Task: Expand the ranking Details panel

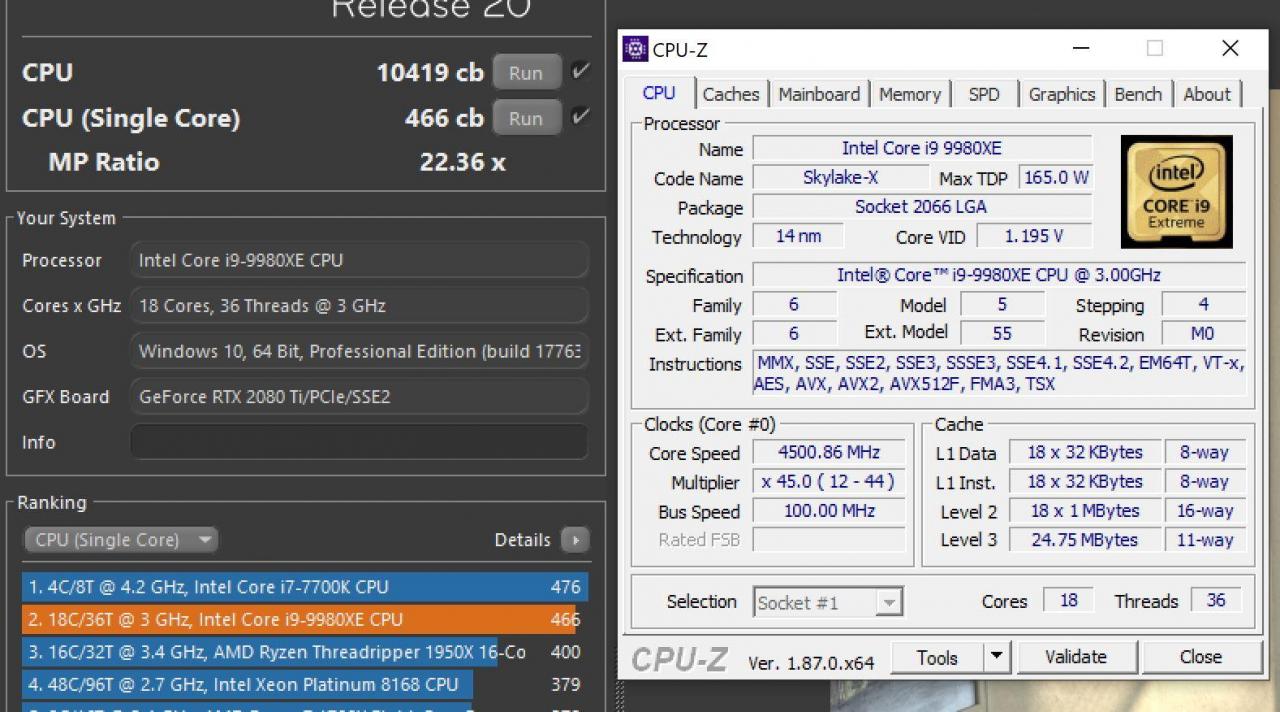Action: [x=575, y=539]
